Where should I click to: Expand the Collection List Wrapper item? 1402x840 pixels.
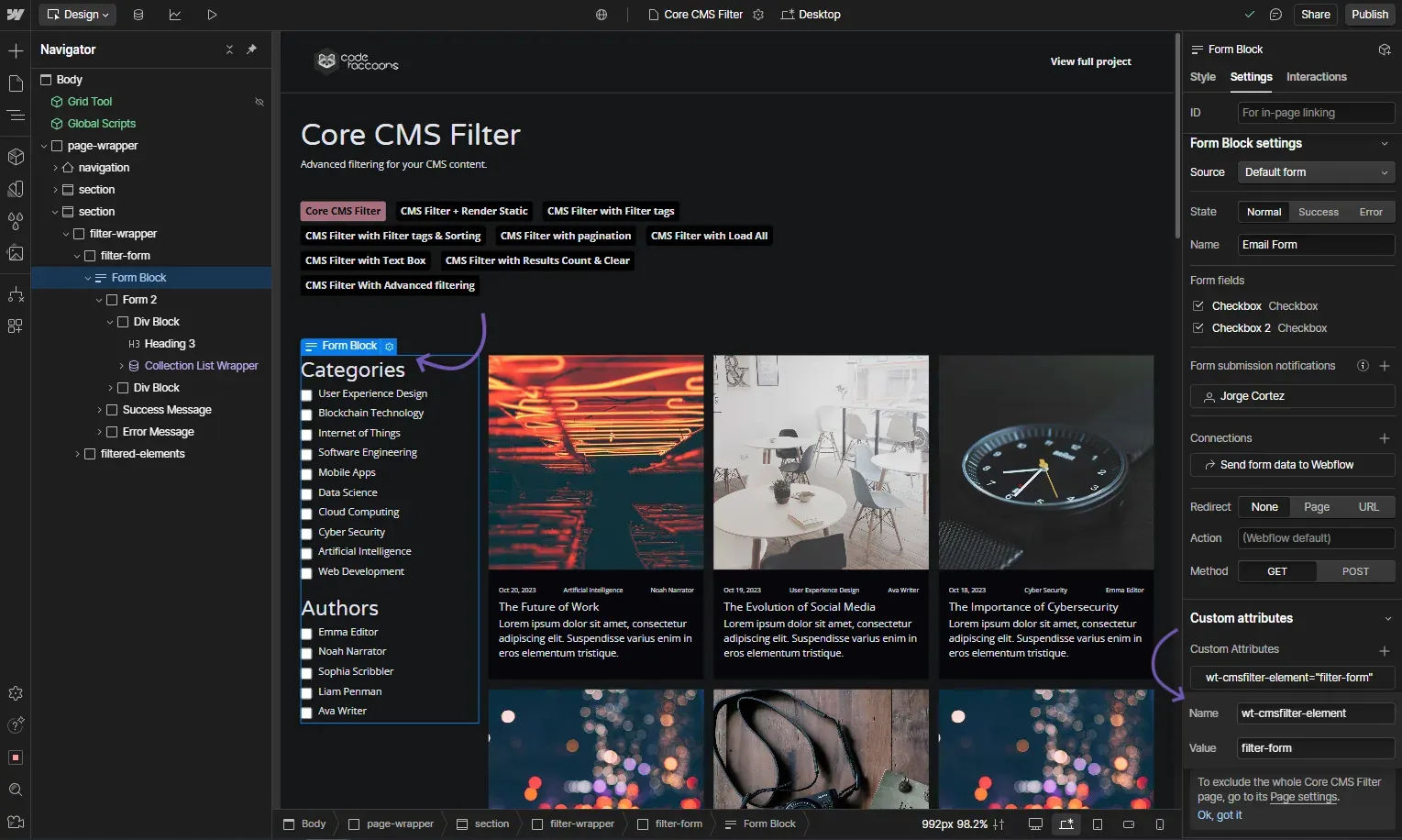121,366
